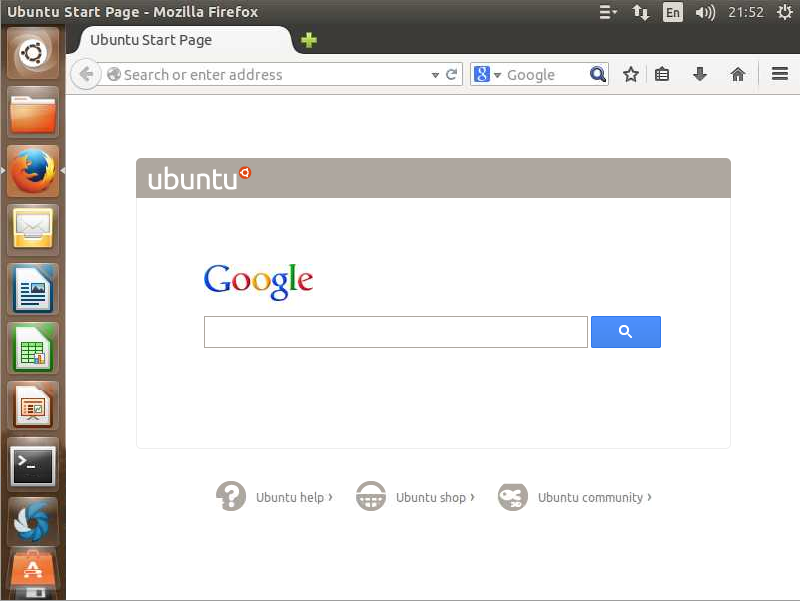The width and height of the screenshot is (800, 601).
Task: Open the Firefox hamburger menu
Action: (780, 74)
